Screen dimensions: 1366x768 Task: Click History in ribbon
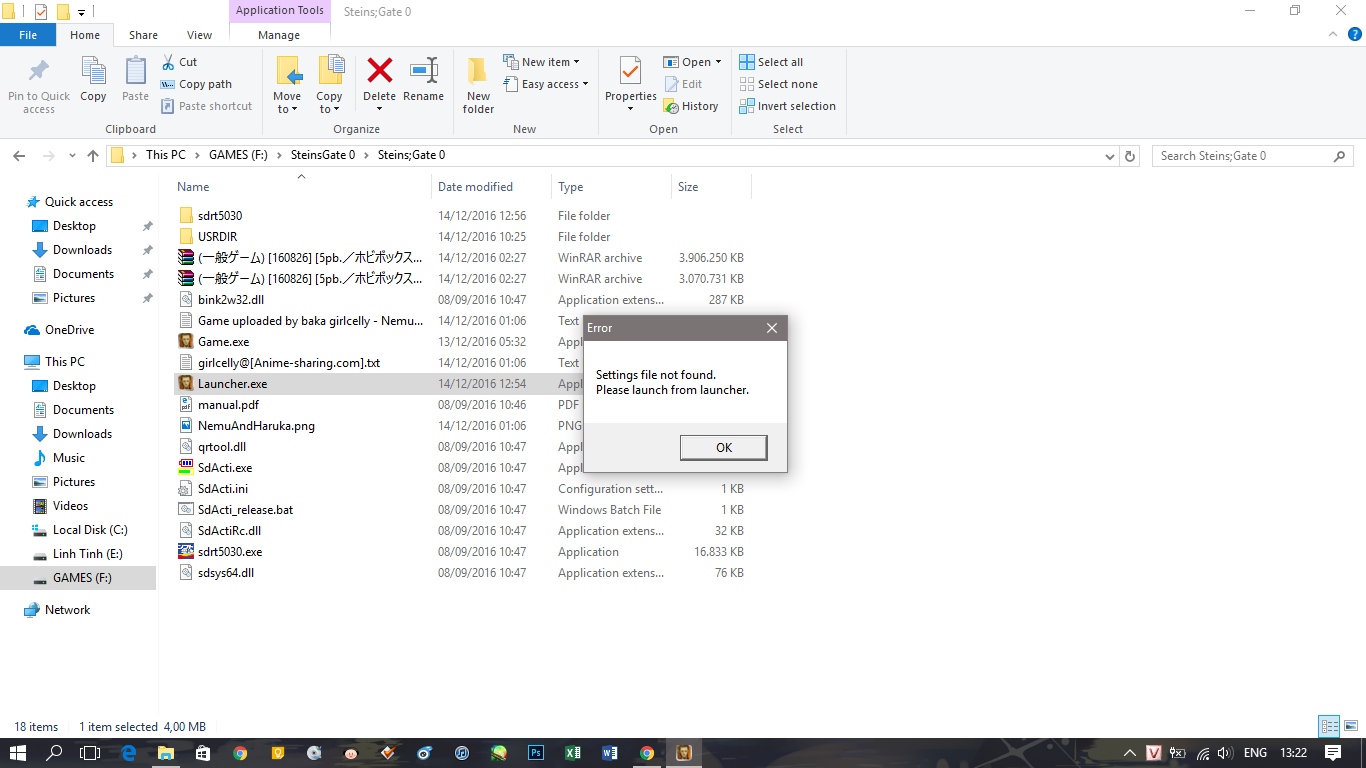[x=690, y=106]
